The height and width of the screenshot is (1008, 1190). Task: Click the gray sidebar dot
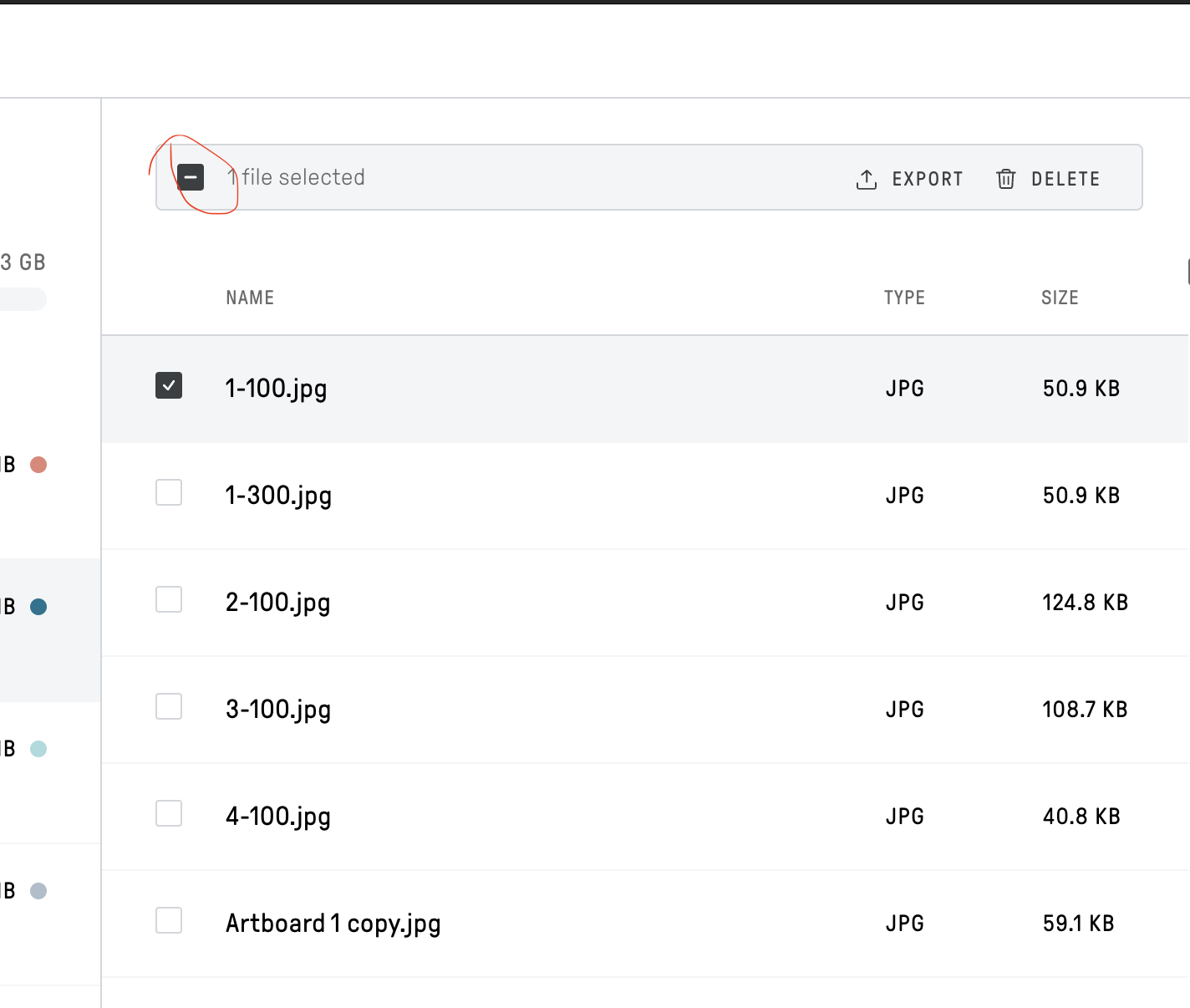[x=38, y=891]
